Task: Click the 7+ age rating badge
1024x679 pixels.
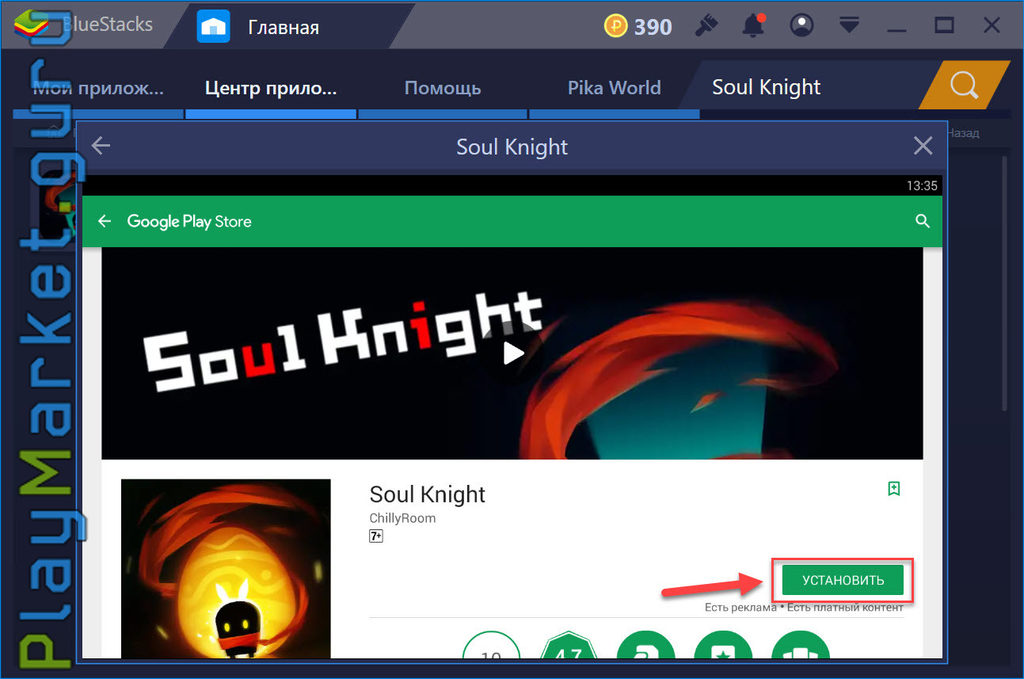Action: point(376,536)
